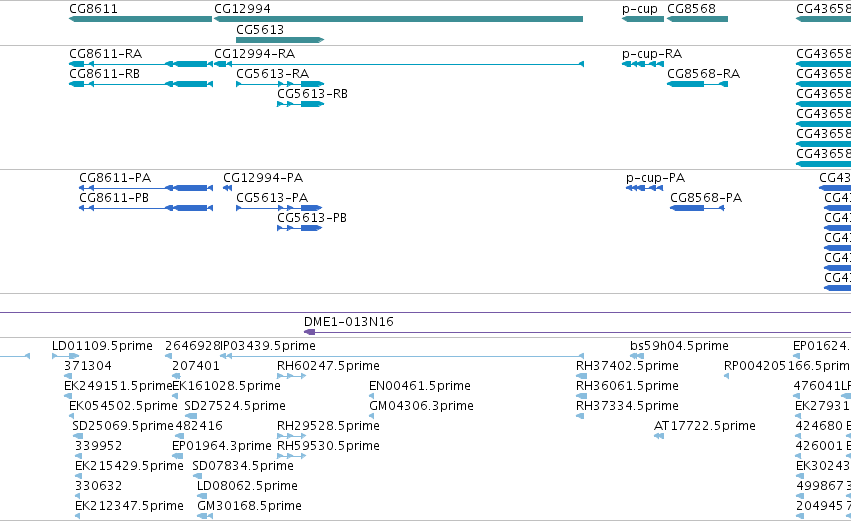This screenshot has height=521, width=851.
Task: Select the RH37402.5prime EST label
Action: pyautogui.click(x=627, y=366)
